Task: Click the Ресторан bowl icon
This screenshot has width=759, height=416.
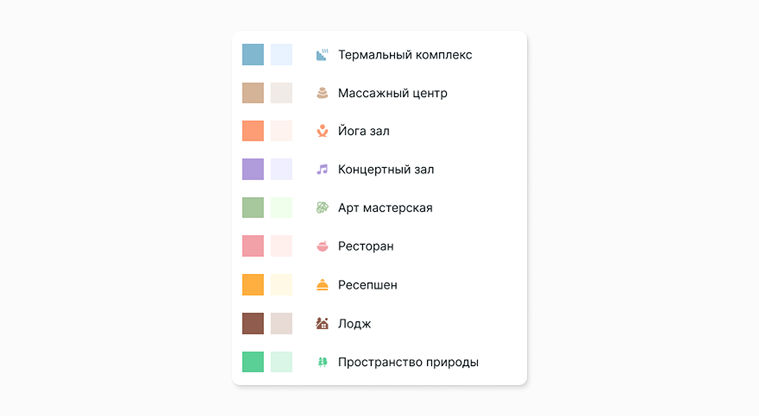Action: pyautogui.click(x=322, y=246)
